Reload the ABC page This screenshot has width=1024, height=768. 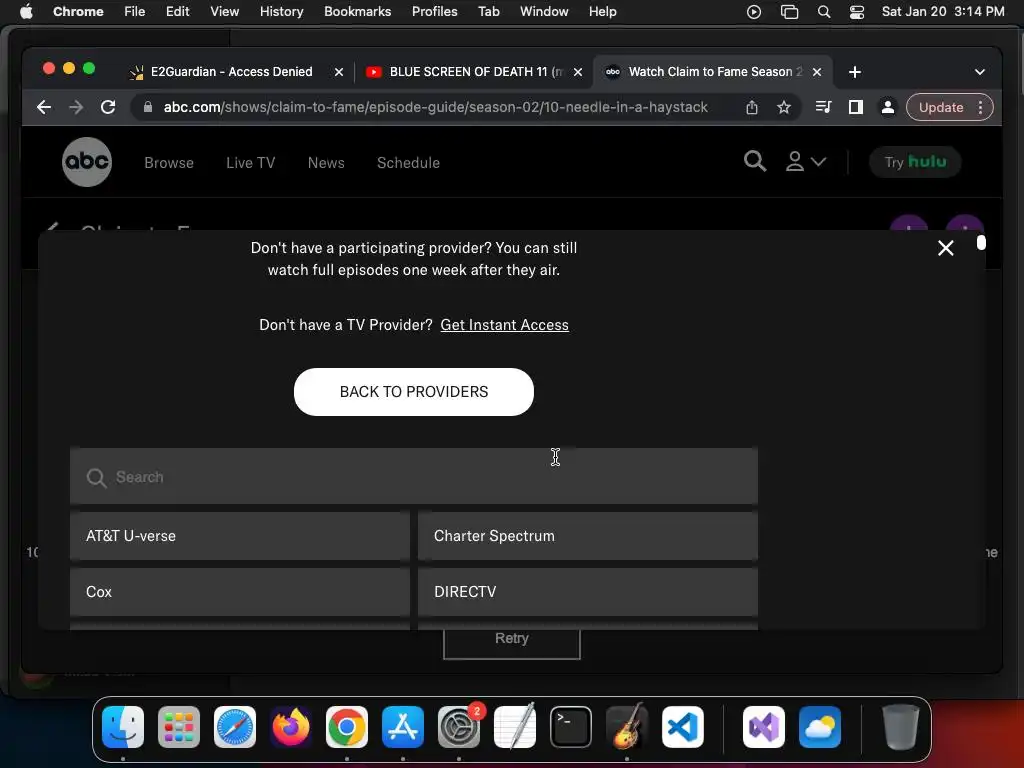(x=108, y=107)
